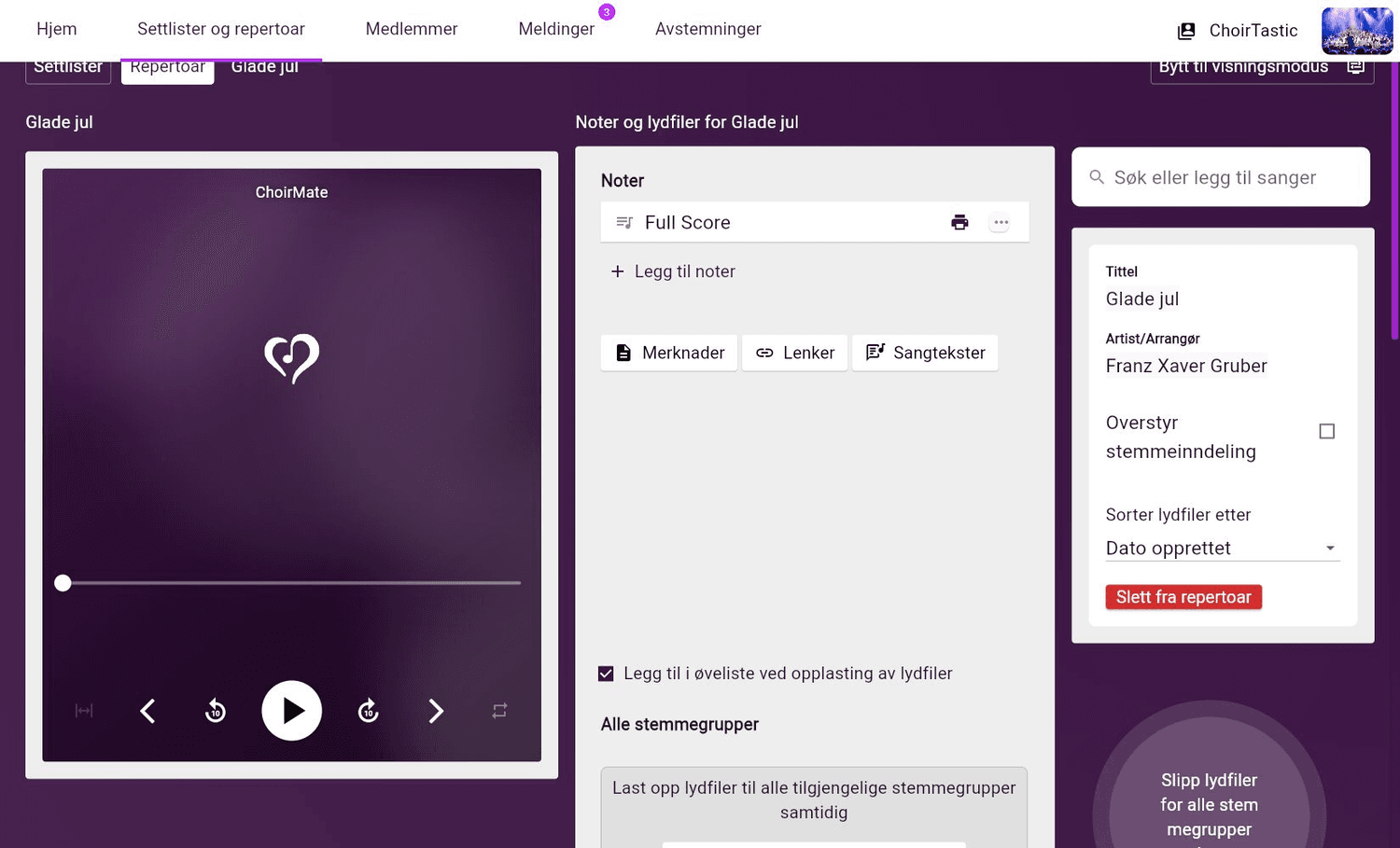Open Settlister og repertoar tab

(221, 29)
